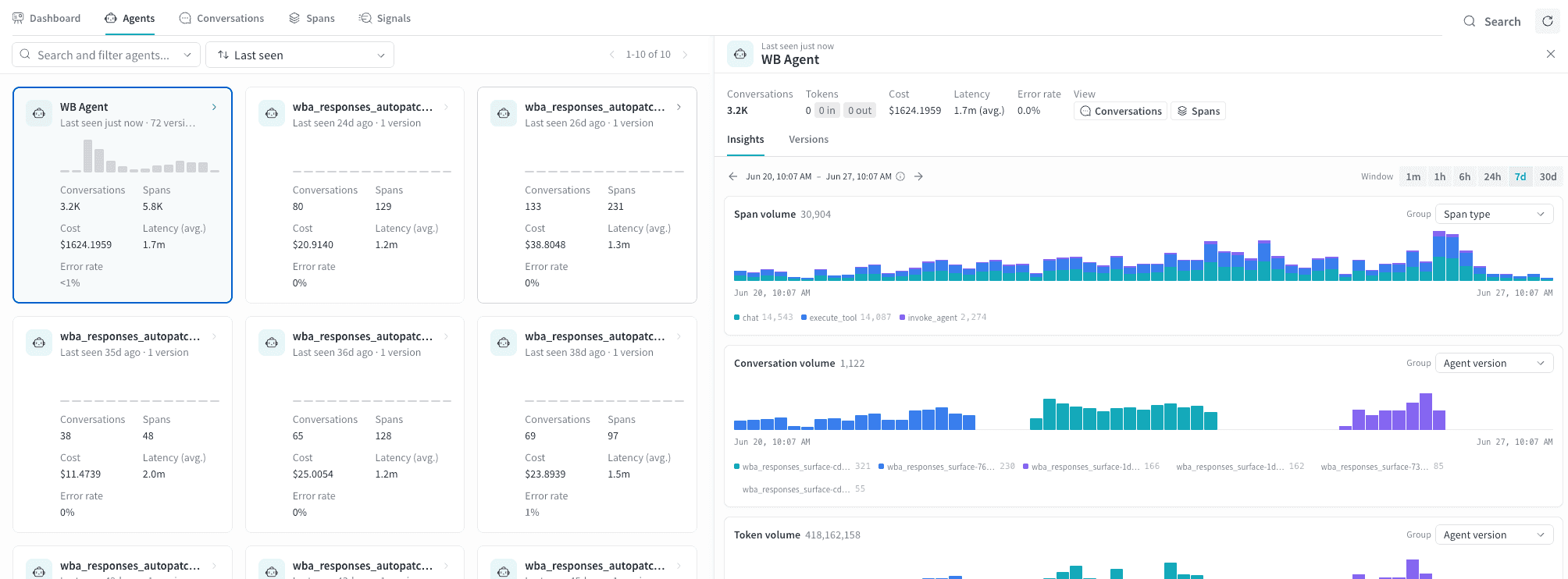This screenshot has height=579, width=1568.
Task: Toggle wba_responses_surface-1d… 166 legend entry
Action: pos(1091,467)
